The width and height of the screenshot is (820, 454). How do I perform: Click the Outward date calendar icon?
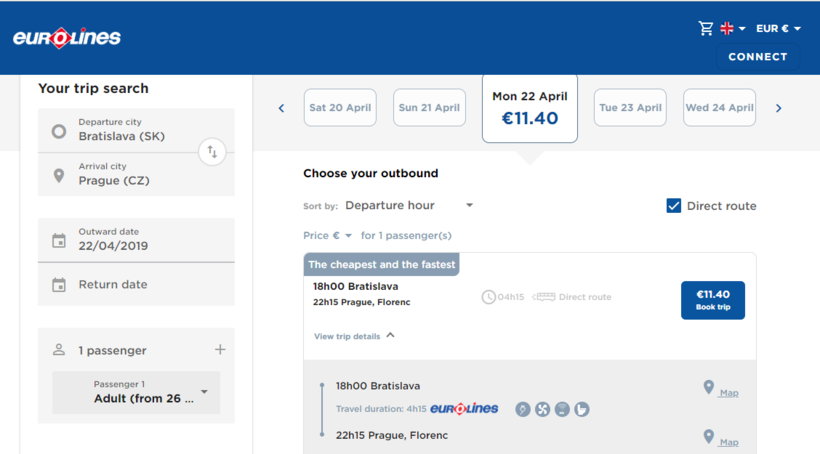pos(59,241)
